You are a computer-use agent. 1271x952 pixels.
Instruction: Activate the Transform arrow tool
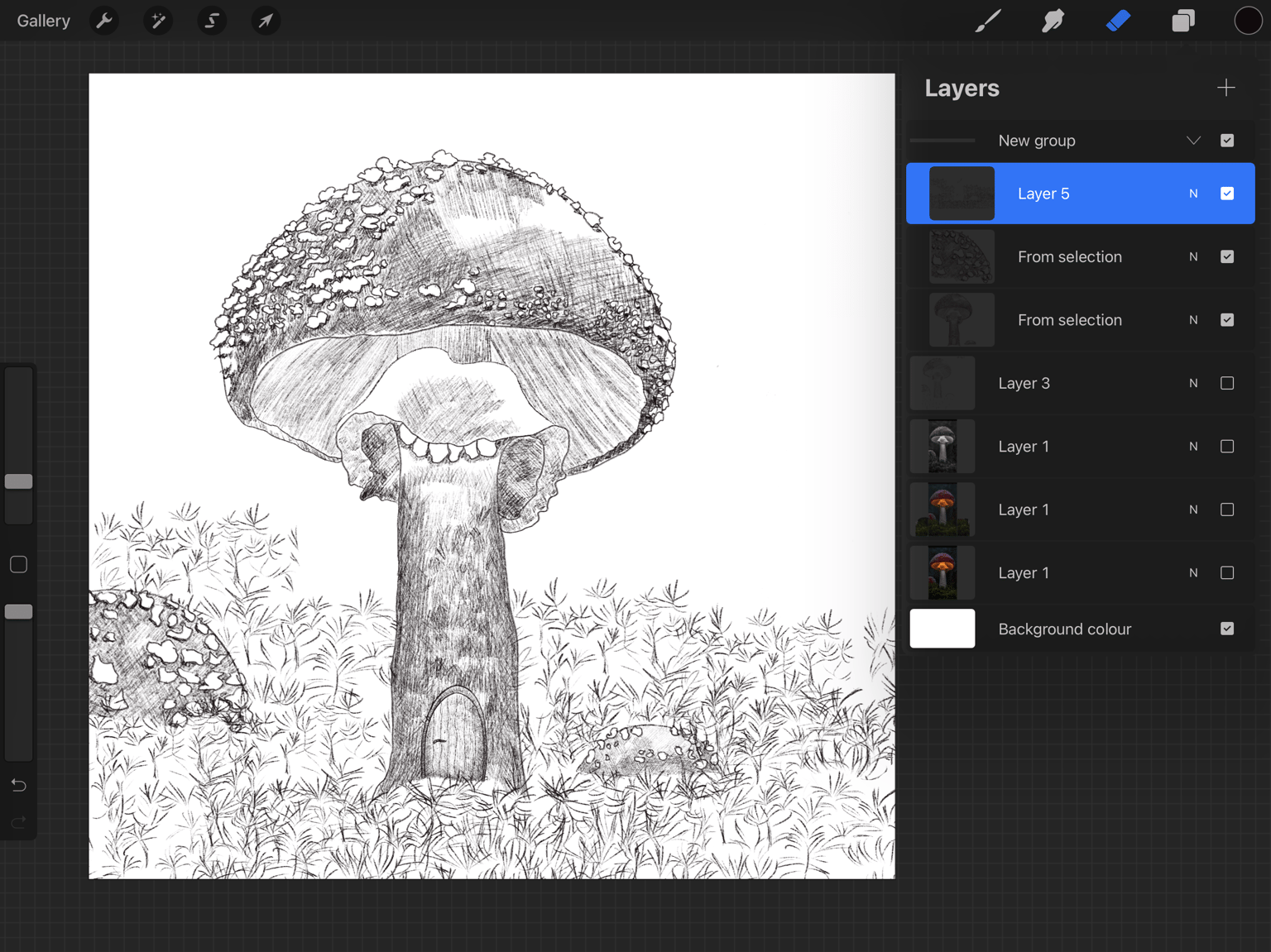(x=266, y=21)
